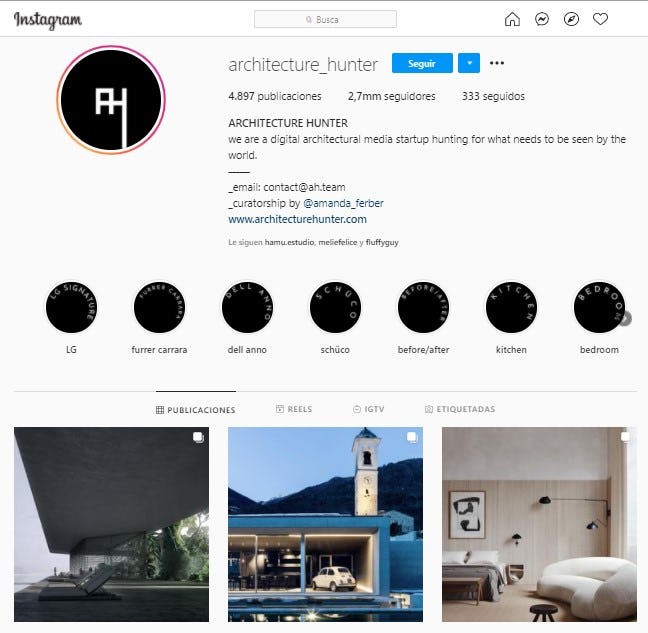Image resolution: width=648 pixels, height=633 pixels.
Task: Visit the @amanda_ferber profile link
Action: pyautogui.click(x=343, y=203)
